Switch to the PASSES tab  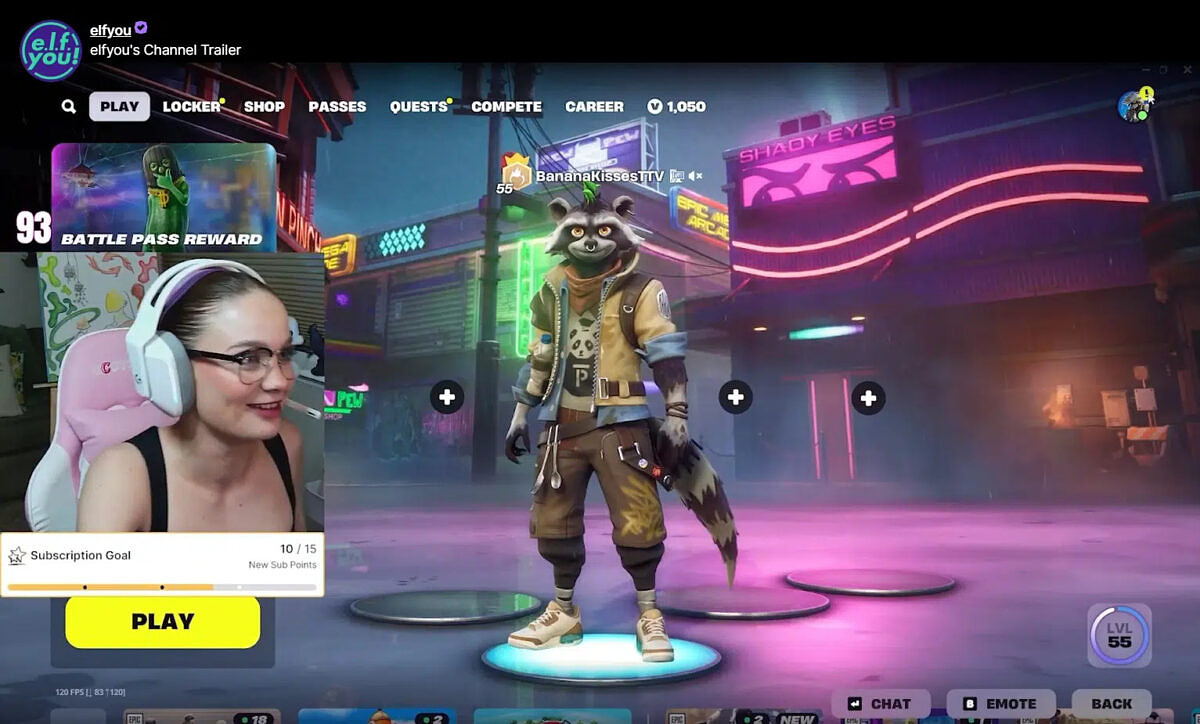click(337, 106)
